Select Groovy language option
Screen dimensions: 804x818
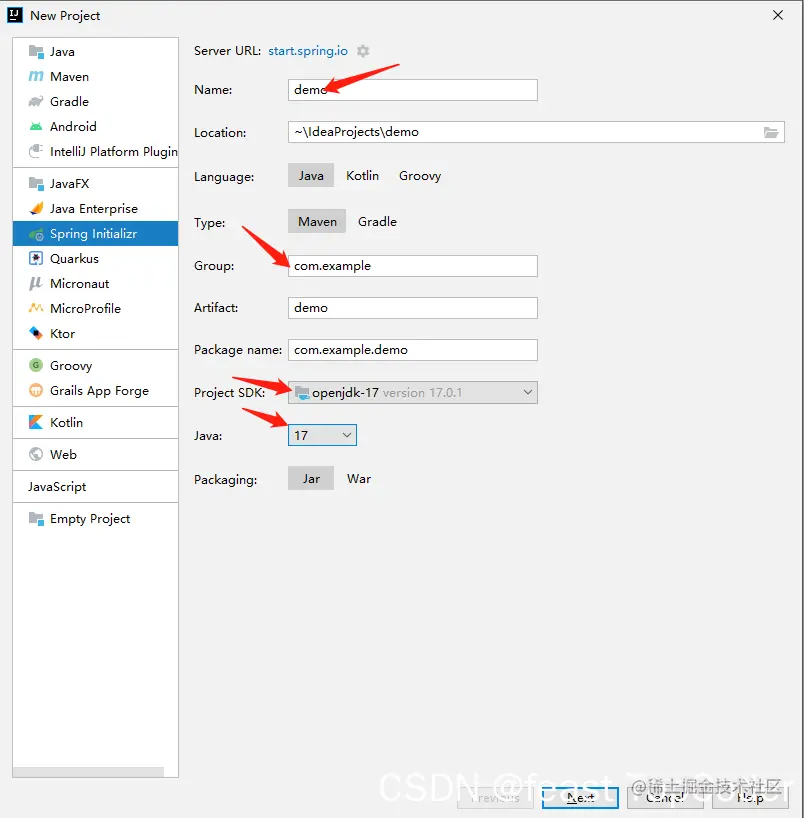click(x=420, y=175)
